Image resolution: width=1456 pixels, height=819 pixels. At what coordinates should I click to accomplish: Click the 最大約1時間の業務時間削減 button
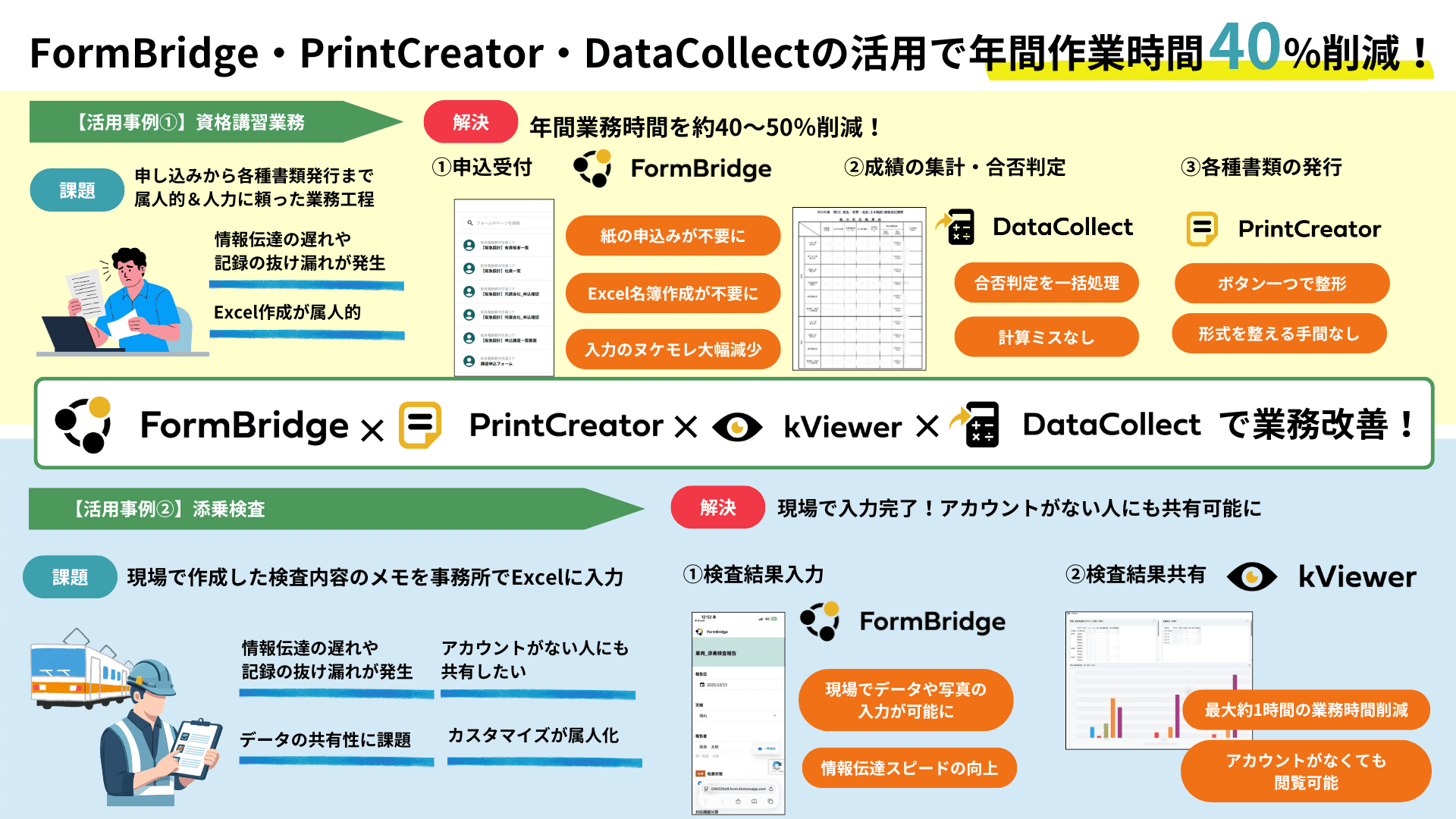1306,710
